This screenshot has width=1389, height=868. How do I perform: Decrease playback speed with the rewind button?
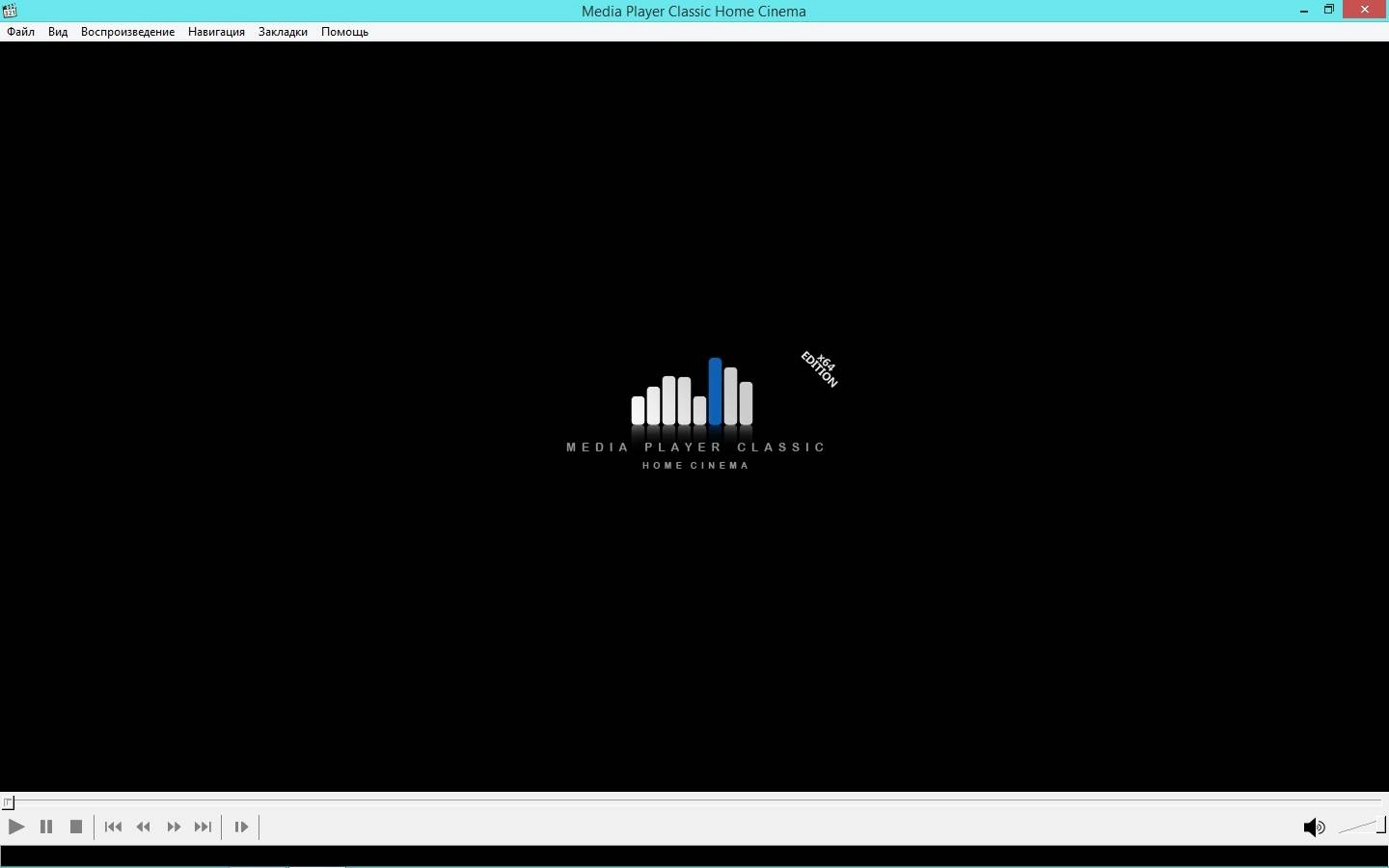coord(144,827)
